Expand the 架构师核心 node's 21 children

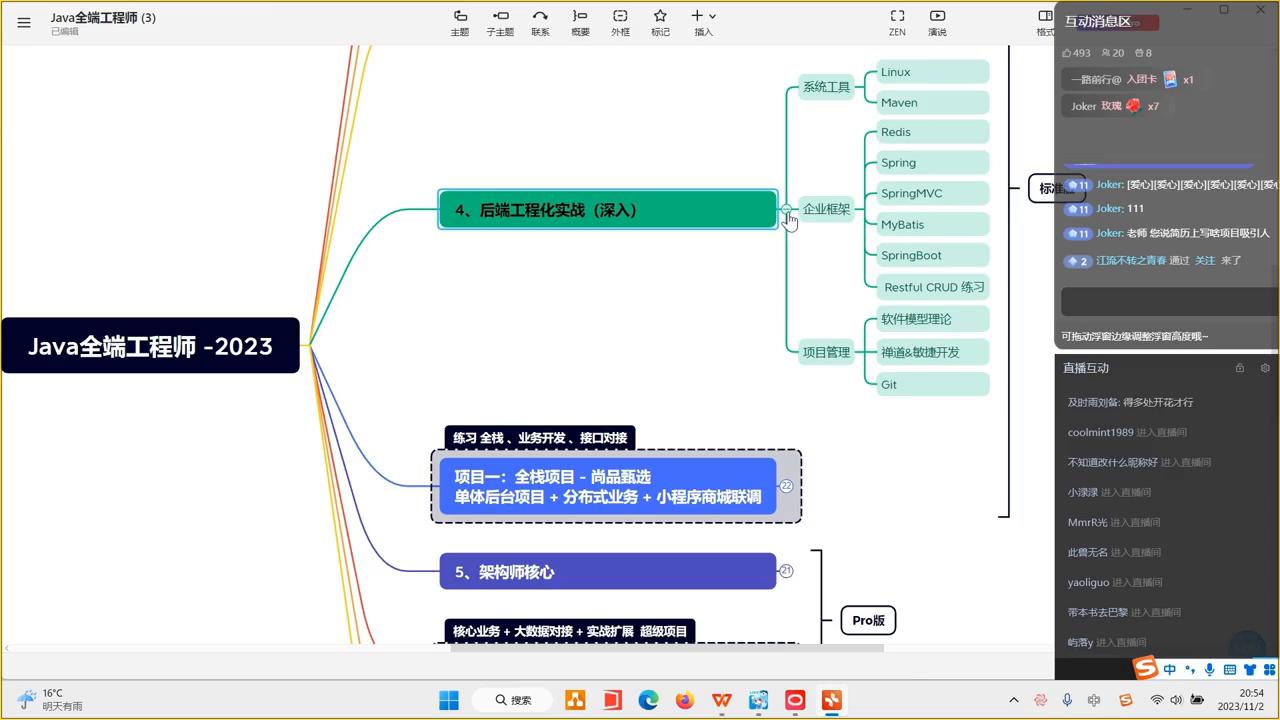pyautogui.click(x=786, y=571)
